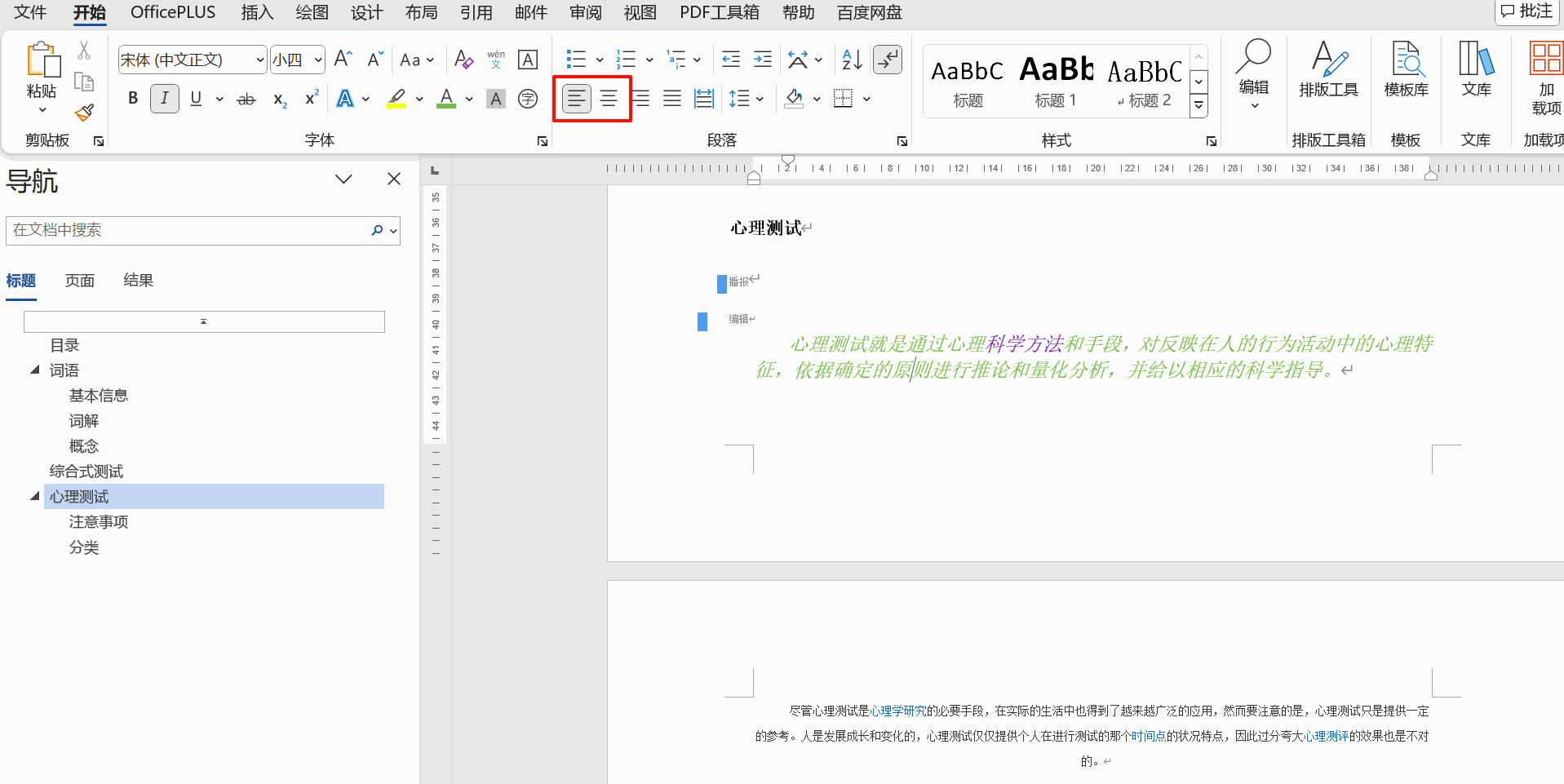Screen dimensions: 1564x784
Task: Sort the selected paragraphs
Action: (852, 60)
